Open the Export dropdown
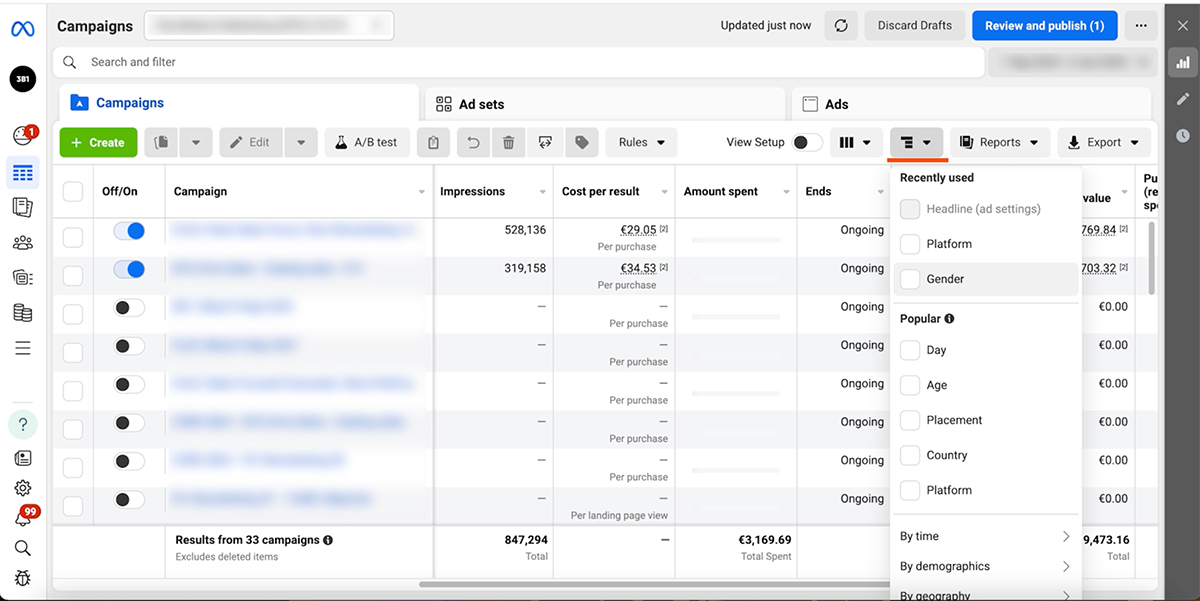Image resolution: width=1200 pixels, height=601 pixels. (x=1103, y=142)
